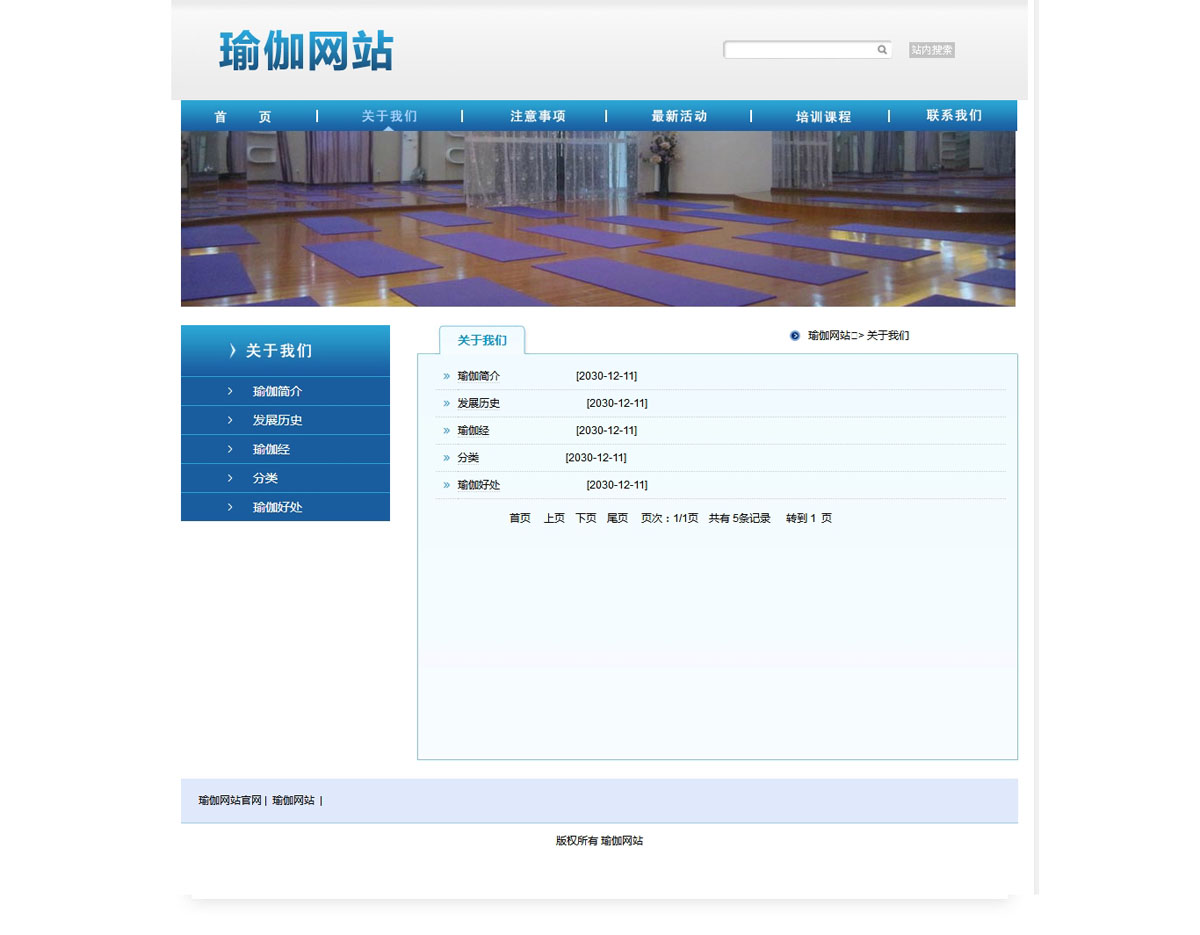The height and width of the screenshot is (935, 1200).
Task: Click double-arrow bullet beside list item 瑜伽经
Action: (x=447, y=430)
